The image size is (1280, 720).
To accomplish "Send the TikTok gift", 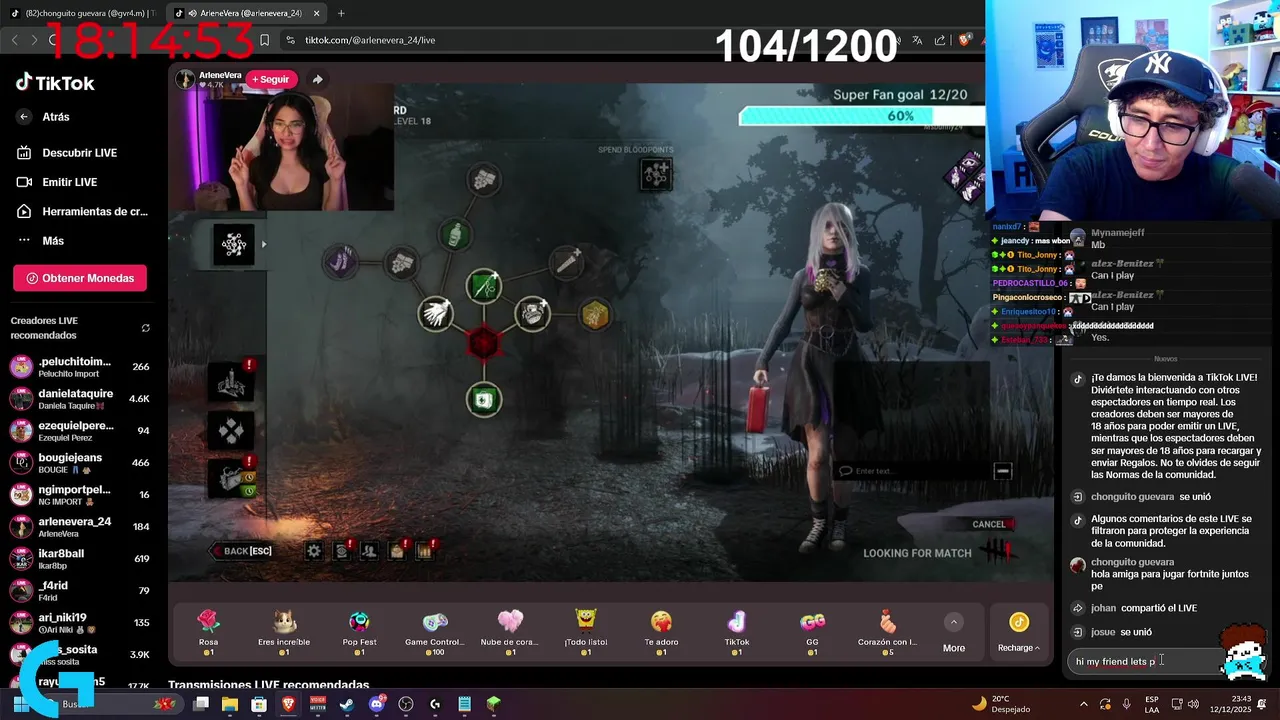I will point(737,633).
